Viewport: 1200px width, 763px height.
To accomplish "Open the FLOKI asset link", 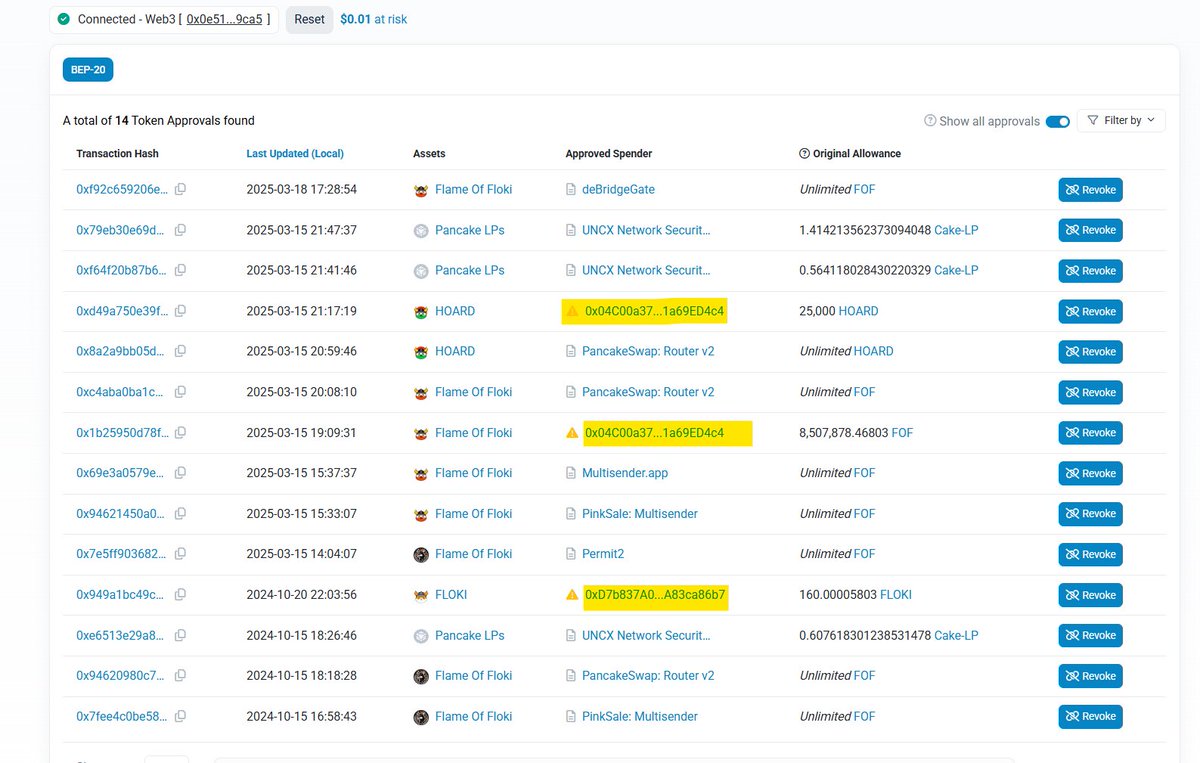I will [451, 595].
